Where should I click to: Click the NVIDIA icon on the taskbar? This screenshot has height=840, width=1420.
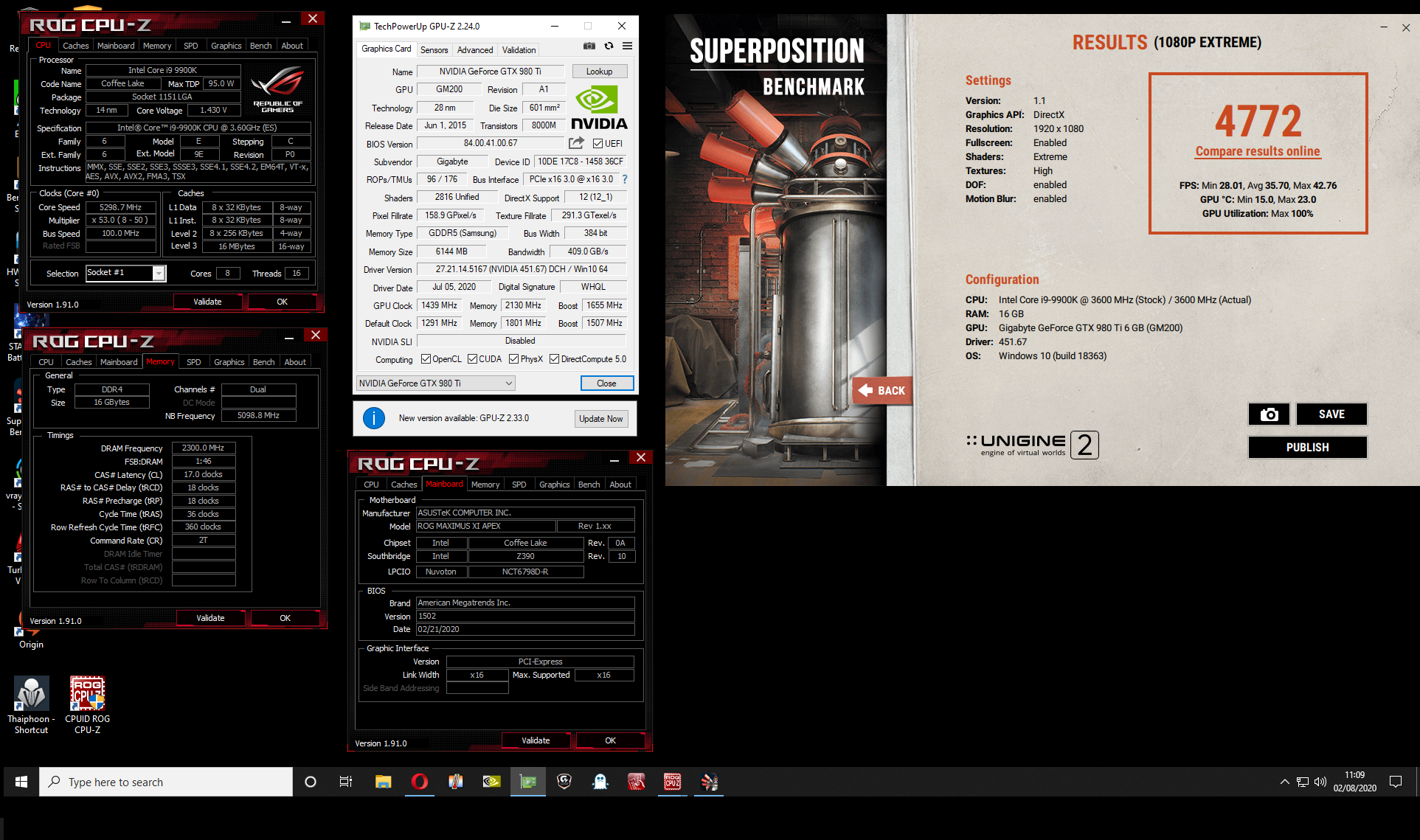(x=491, y=782)
